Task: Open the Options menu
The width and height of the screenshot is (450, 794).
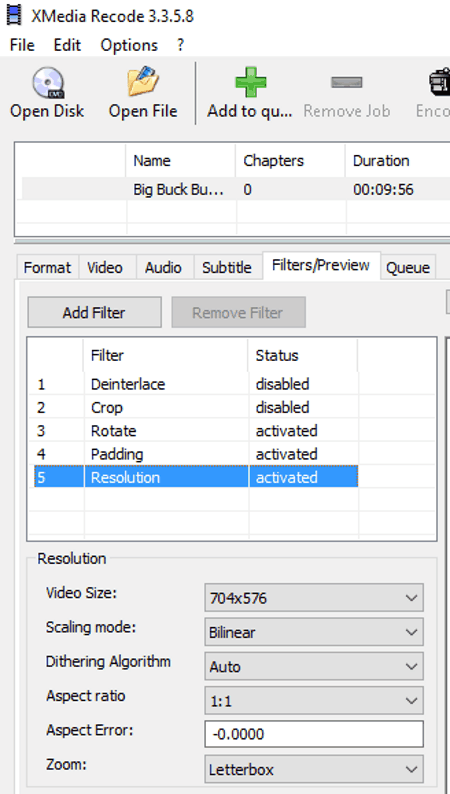Action: point(129,45)
